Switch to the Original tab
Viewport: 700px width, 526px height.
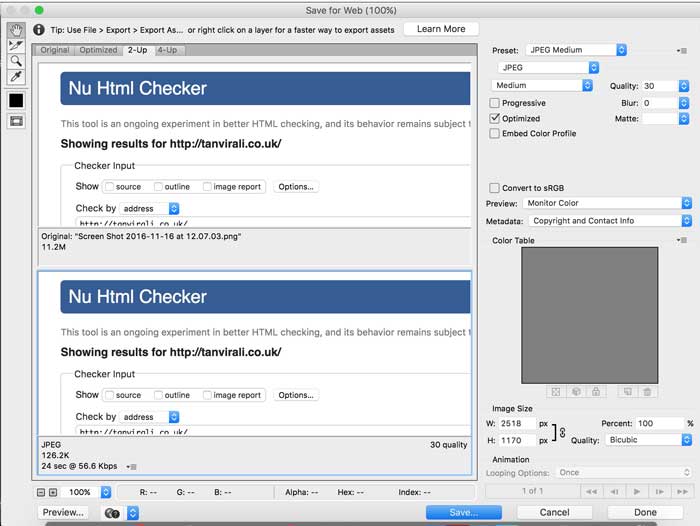pos(54,50)
